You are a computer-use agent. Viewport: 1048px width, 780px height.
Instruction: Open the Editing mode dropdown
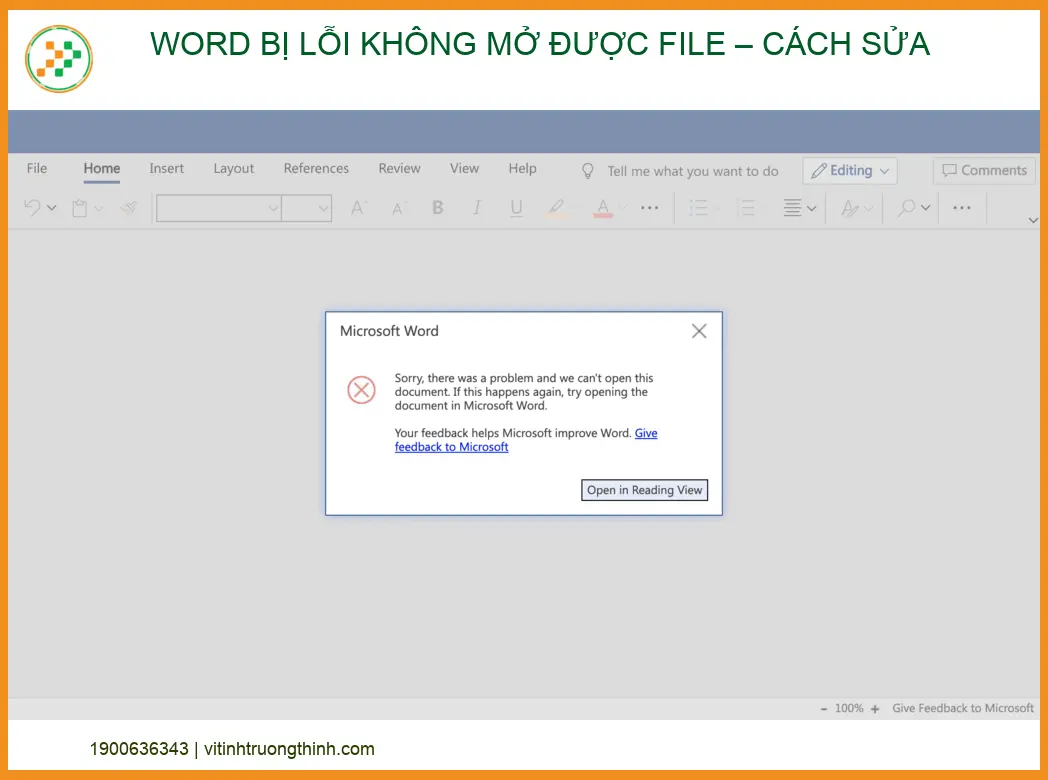(x=849, y=170)
